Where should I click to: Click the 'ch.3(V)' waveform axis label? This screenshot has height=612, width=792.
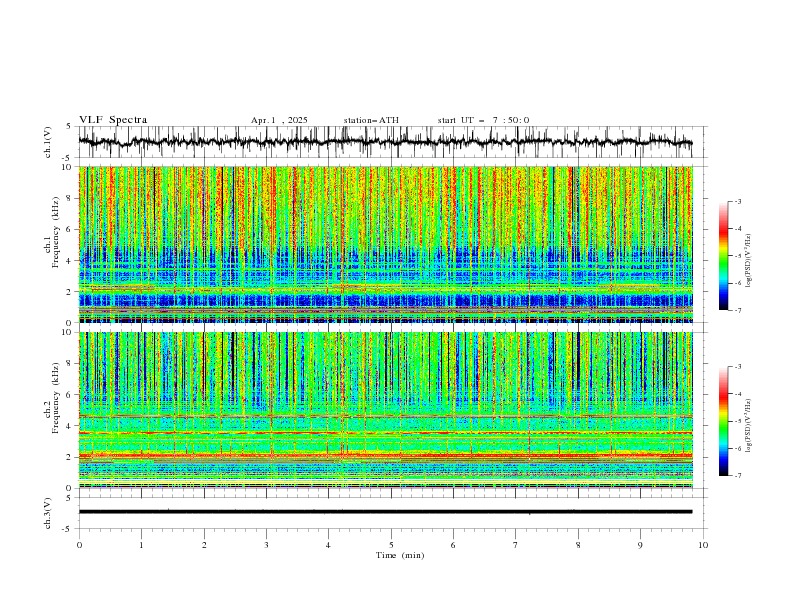[48, 513]
